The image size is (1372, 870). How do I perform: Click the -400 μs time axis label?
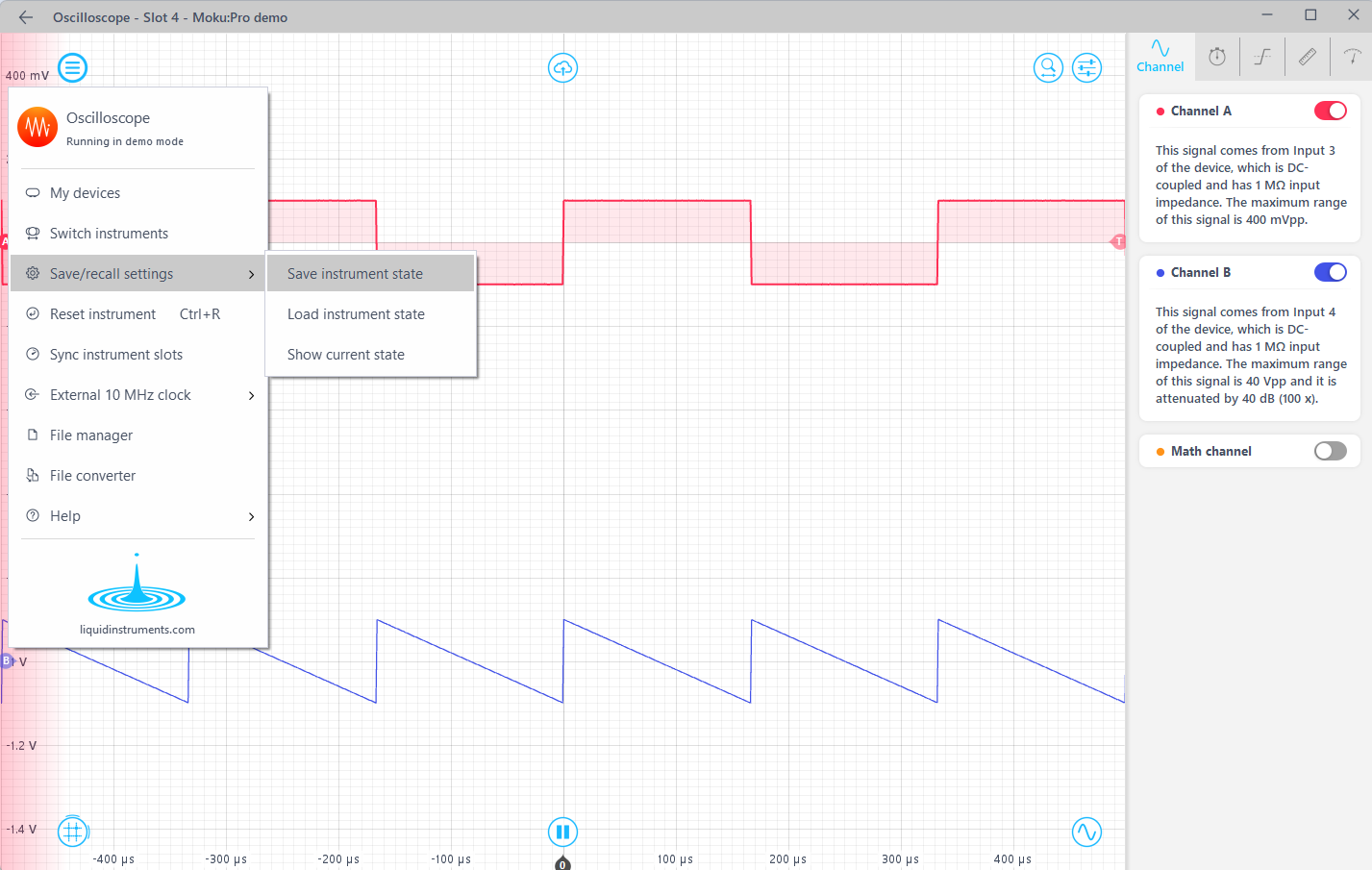(113, 858)
